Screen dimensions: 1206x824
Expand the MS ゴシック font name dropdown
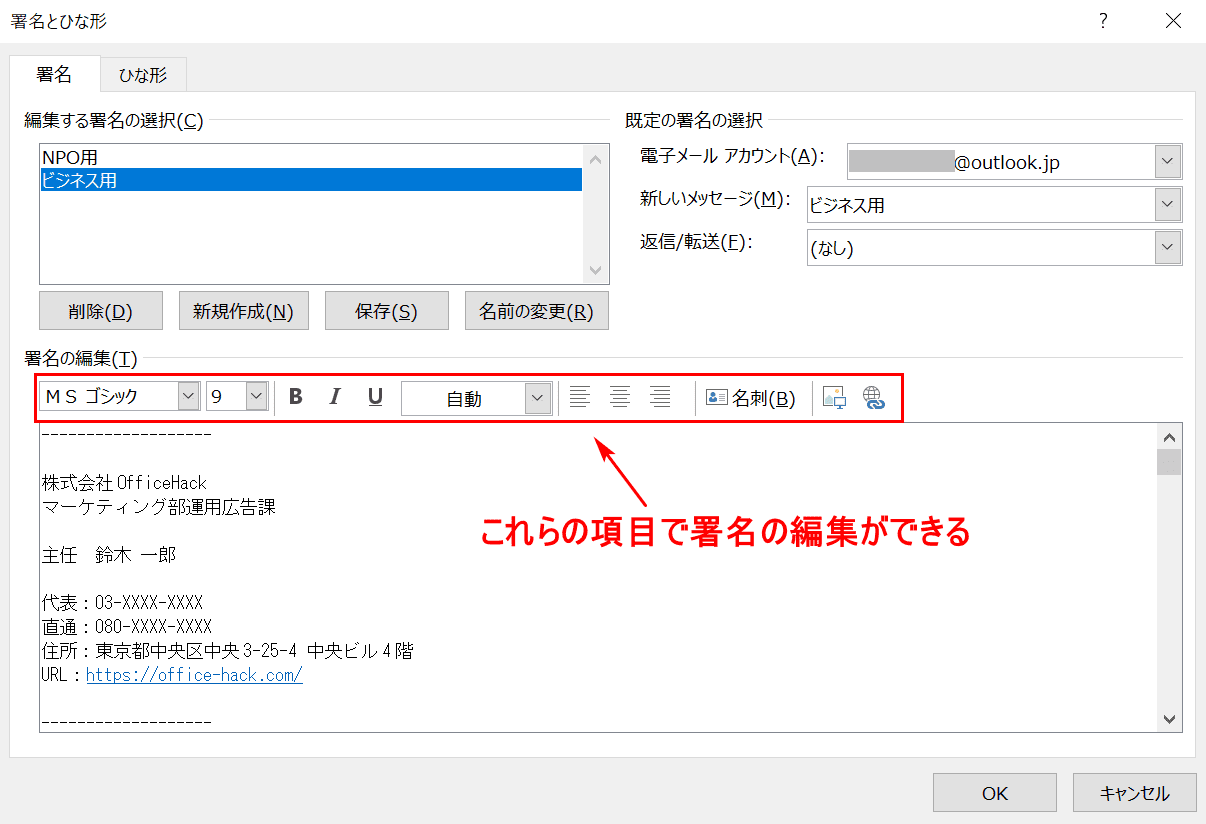pyautogui.click(x=188, y=397)
